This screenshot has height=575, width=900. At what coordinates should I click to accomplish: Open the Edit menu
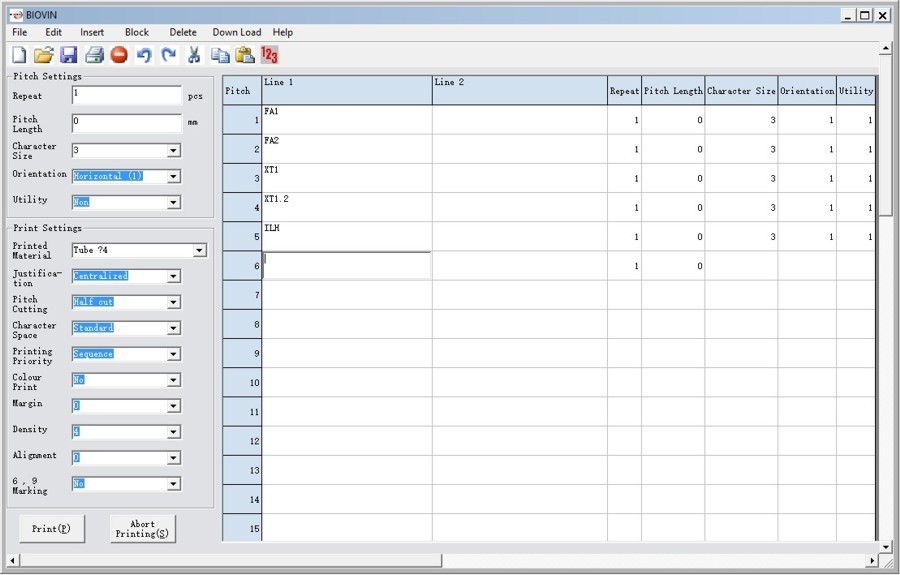pos(53,32)
